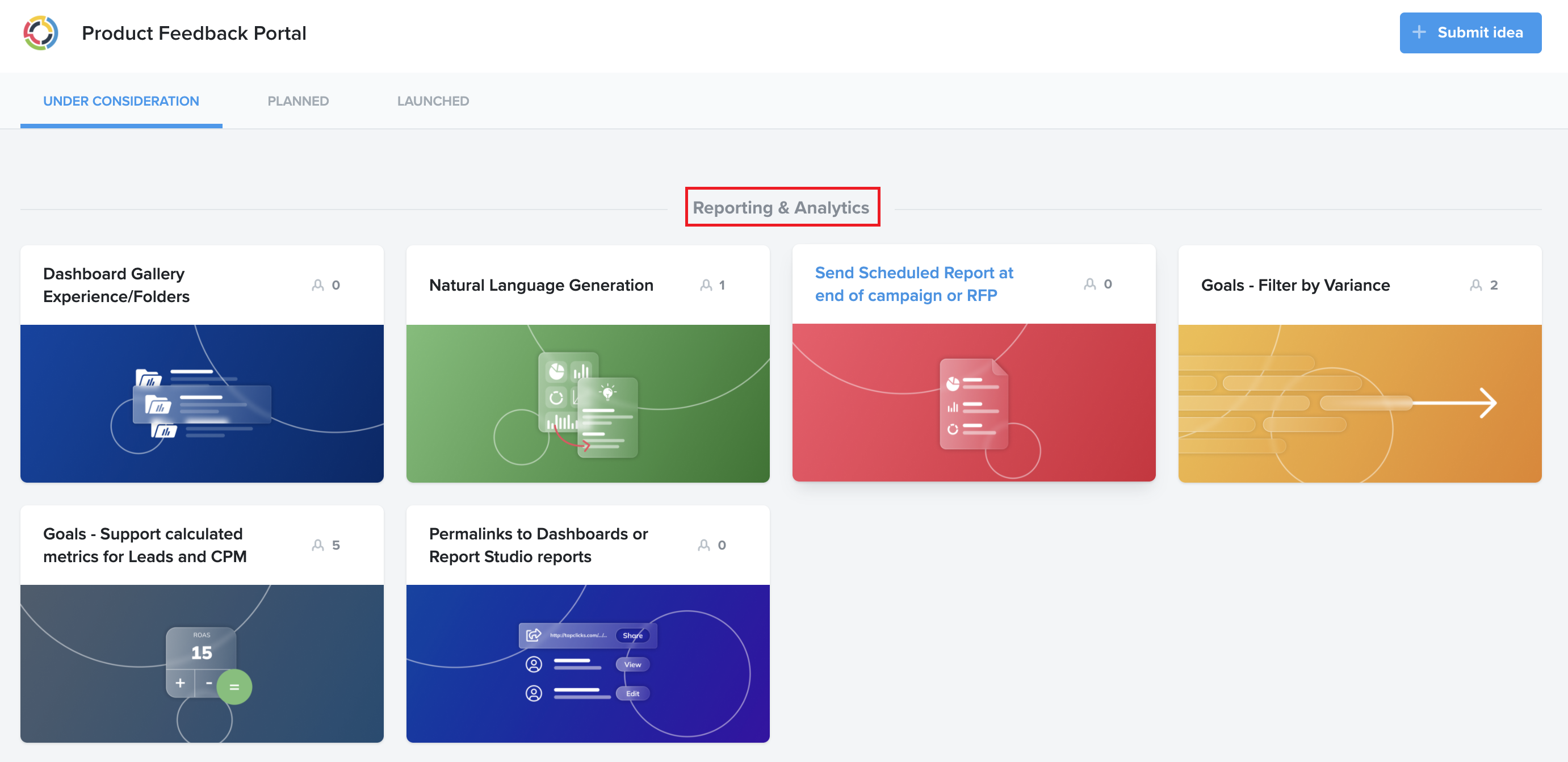Click the Reporting & Analytics section heading

[781, 208]
